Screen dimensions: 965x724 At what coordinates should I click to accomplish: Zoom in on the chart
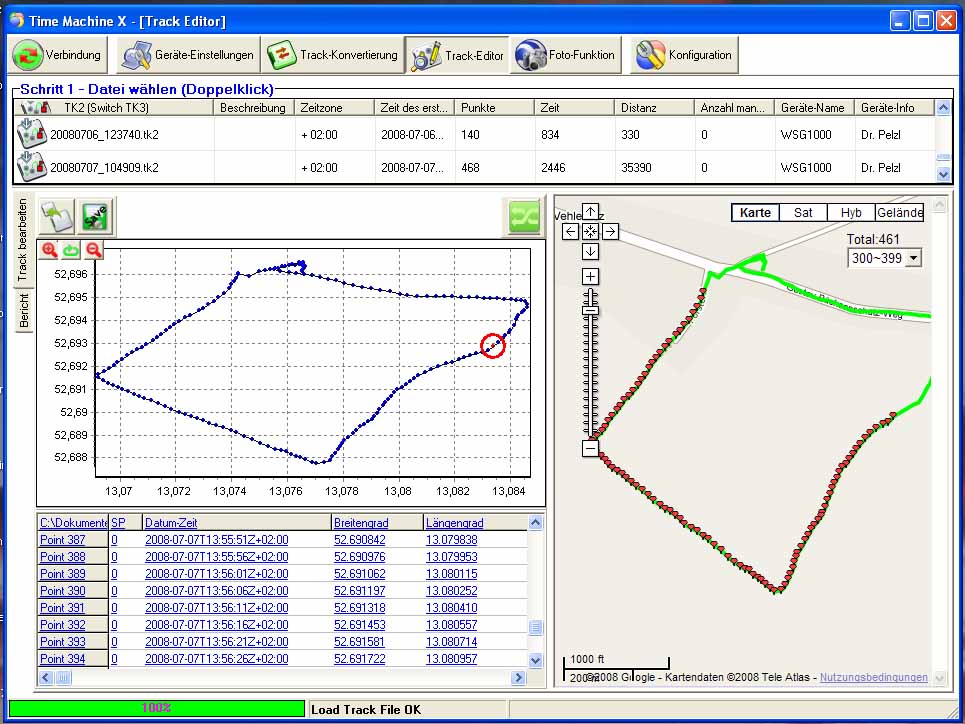click(x=49, y=250)
